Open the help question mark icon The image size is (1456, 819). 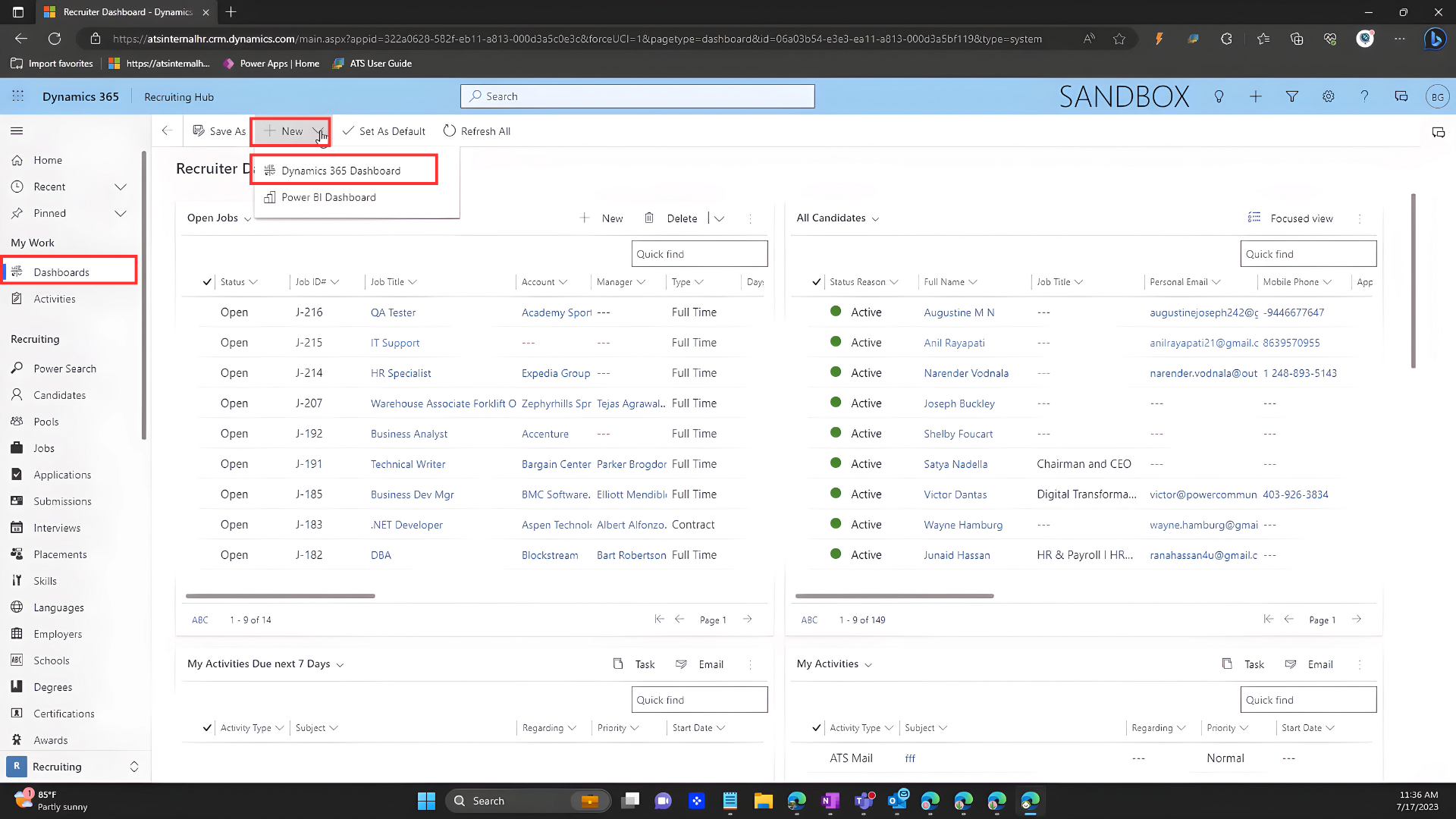coord(1364,96)
